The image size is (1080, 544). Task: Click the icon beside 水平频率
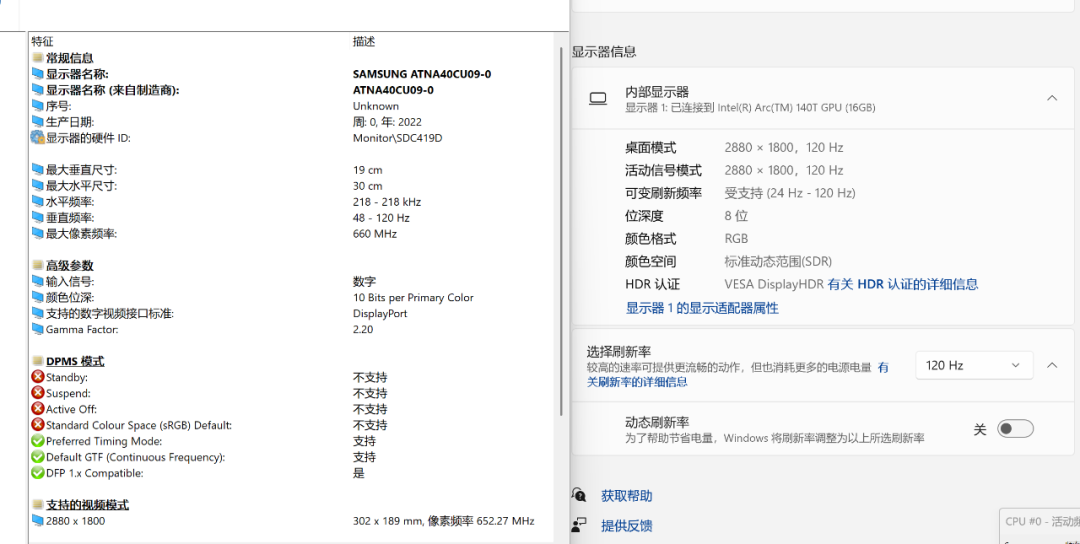coord(37,201)
